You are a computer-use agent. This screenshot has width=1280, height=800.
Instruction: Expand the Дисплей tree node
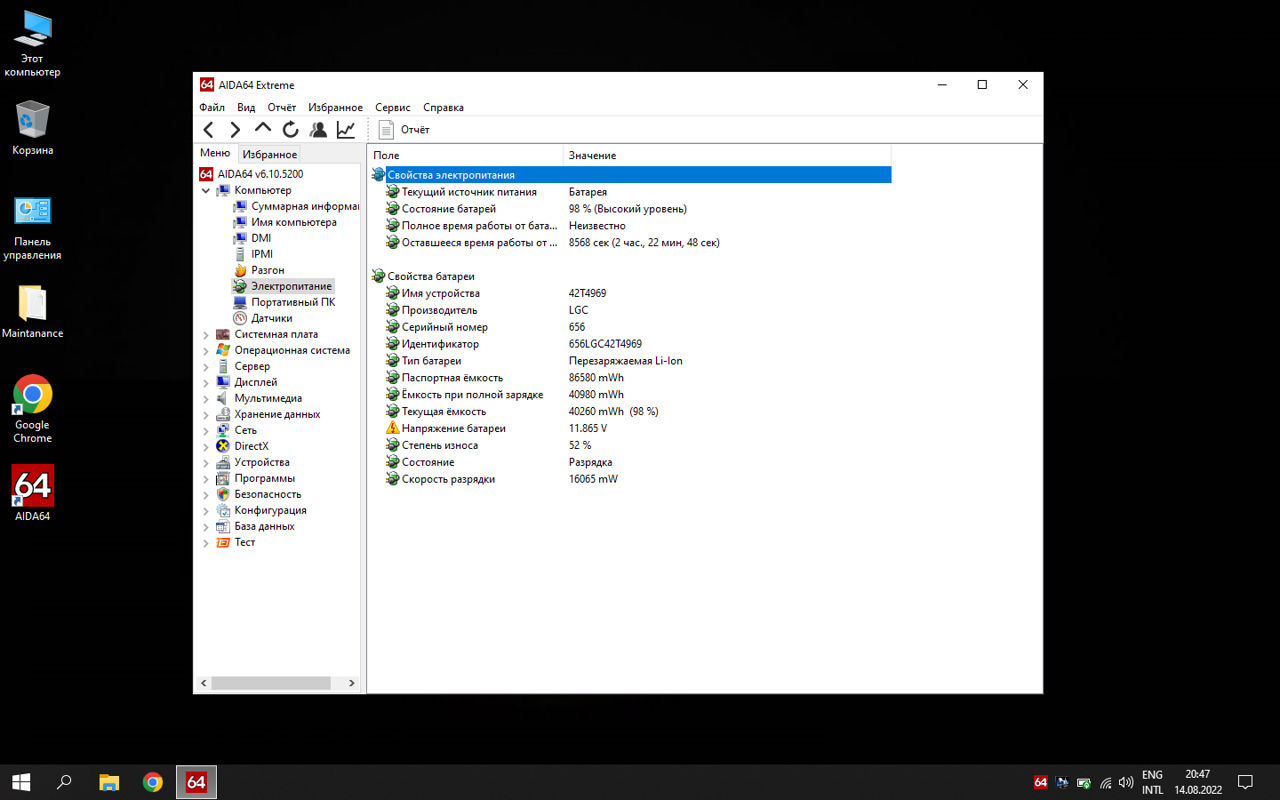206,382
